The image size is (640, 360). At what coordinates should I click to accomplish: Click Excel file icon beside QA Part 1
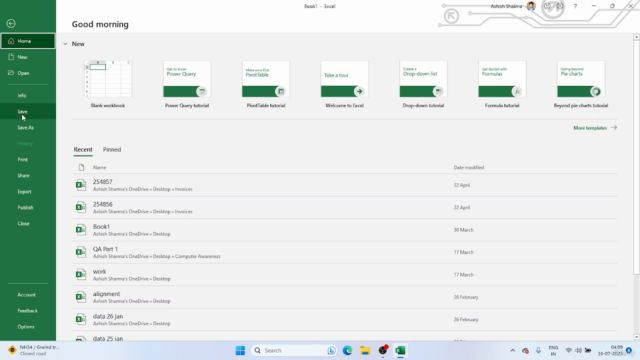coord(81,253)
